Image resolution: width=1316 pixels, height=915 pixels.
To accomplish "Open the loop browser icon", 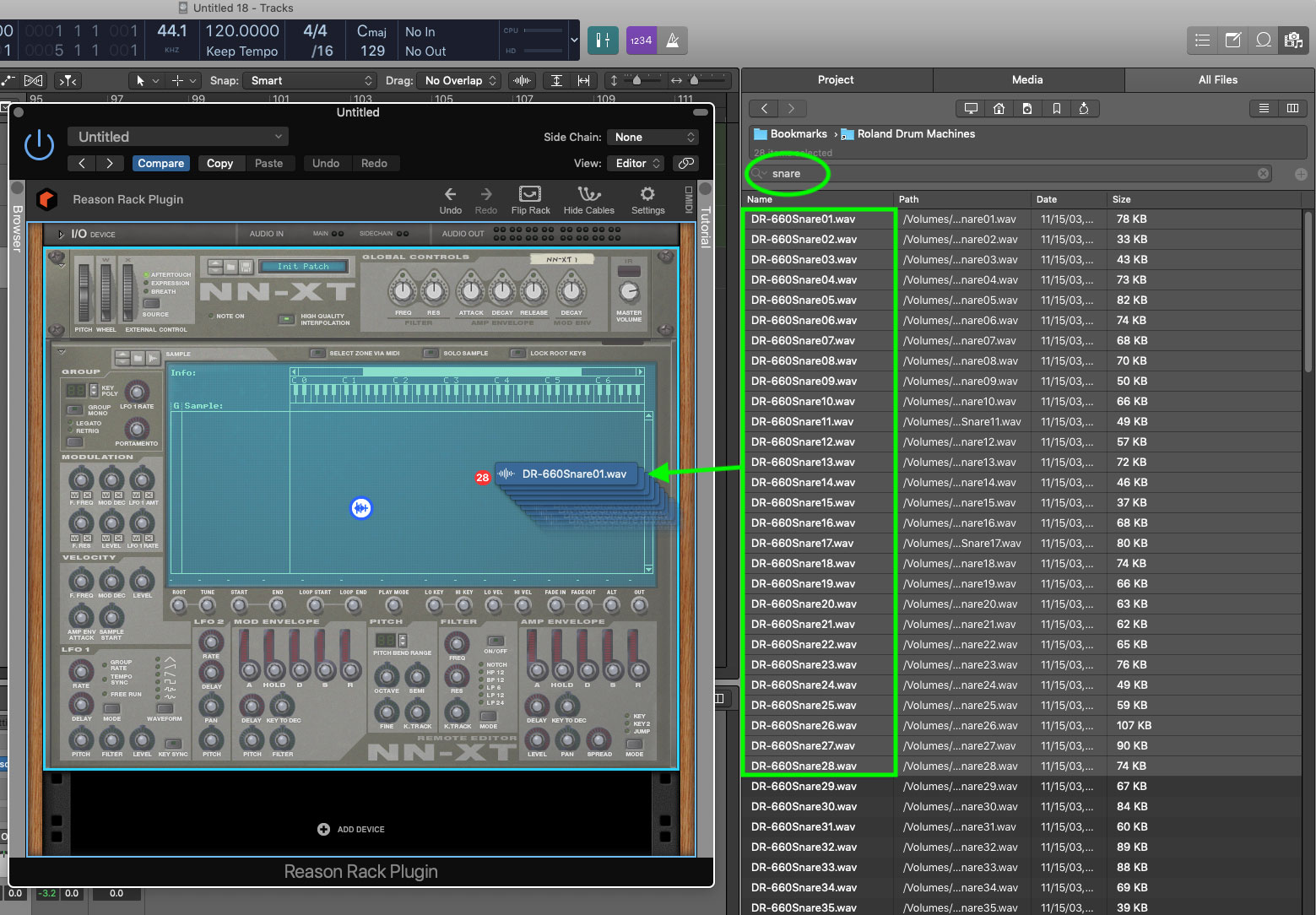I will point(1264,40).
